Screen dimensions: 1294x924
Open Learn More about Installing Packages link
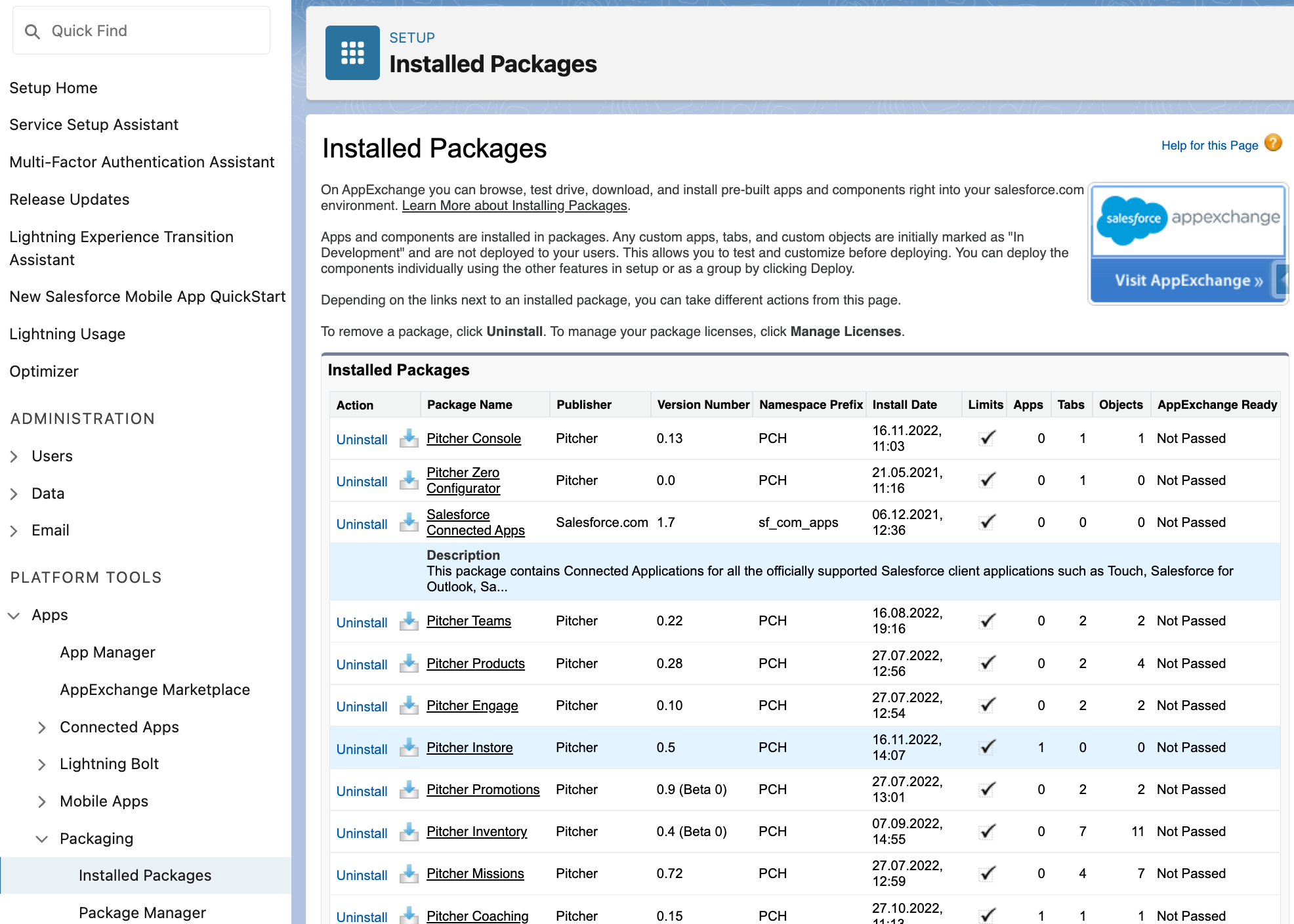(x=514, y=205)
